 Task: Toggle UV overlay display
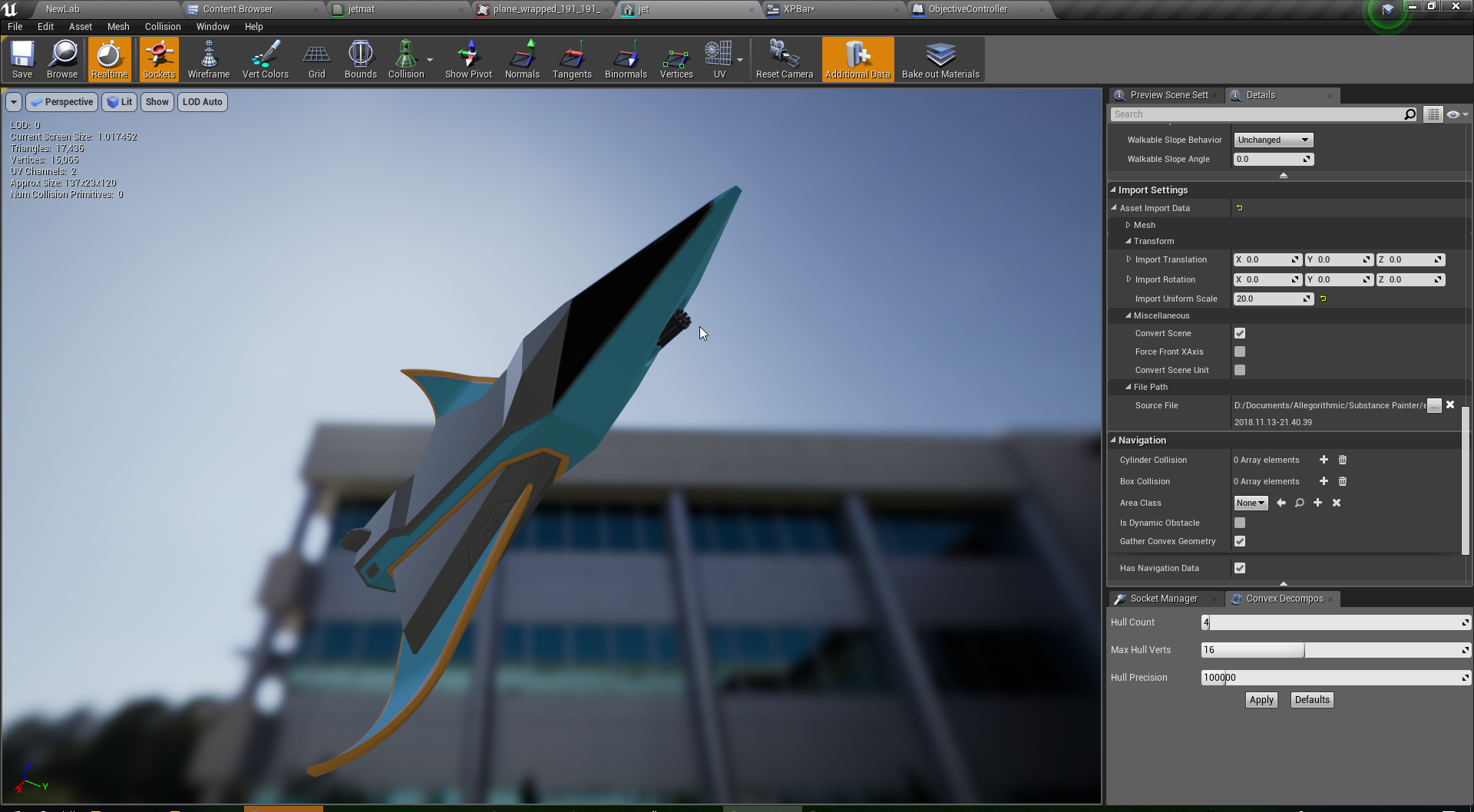[x=719, y=60]
